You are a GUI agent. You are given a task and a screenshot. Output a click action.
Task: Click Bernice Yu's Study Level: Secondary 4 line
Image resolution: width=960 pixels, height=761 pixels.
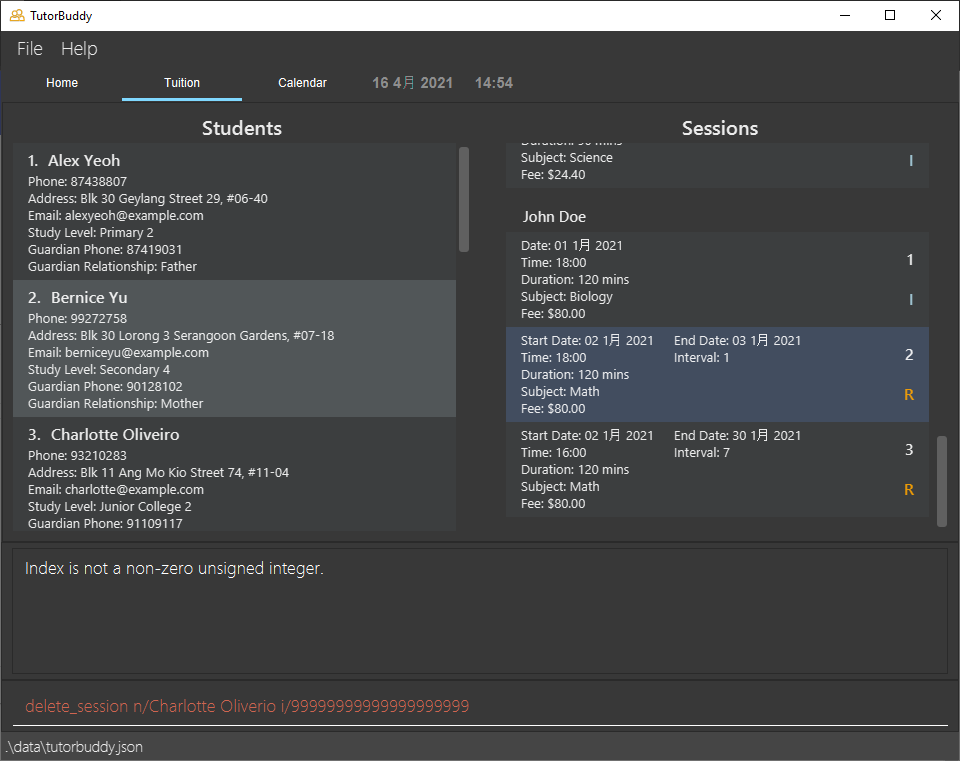click(99, 369)
